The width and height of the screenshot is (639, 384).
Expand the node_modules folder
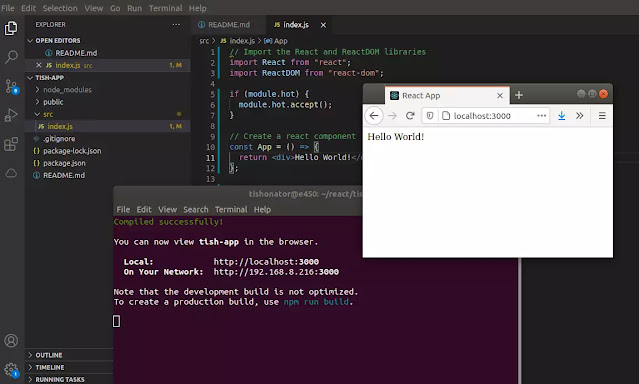[x=37, y=90]
